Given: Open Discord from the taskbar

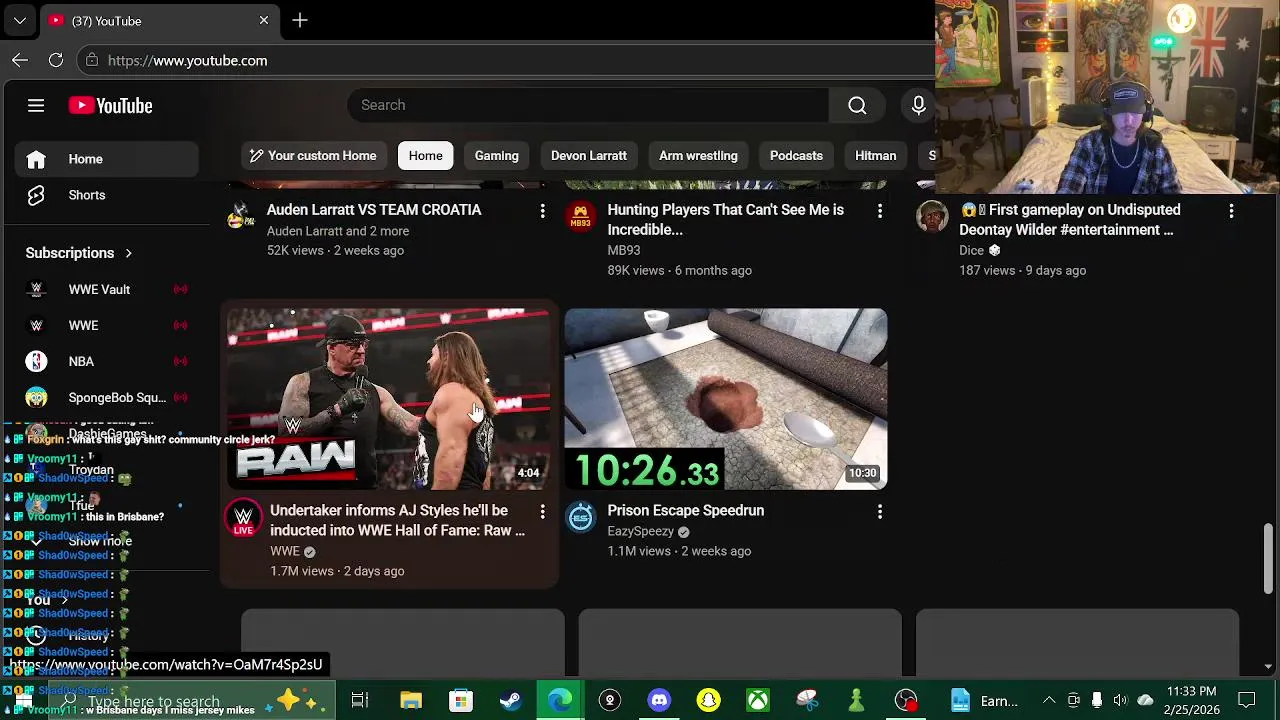Looking at the screenshot, I should [x=659, y=701].
